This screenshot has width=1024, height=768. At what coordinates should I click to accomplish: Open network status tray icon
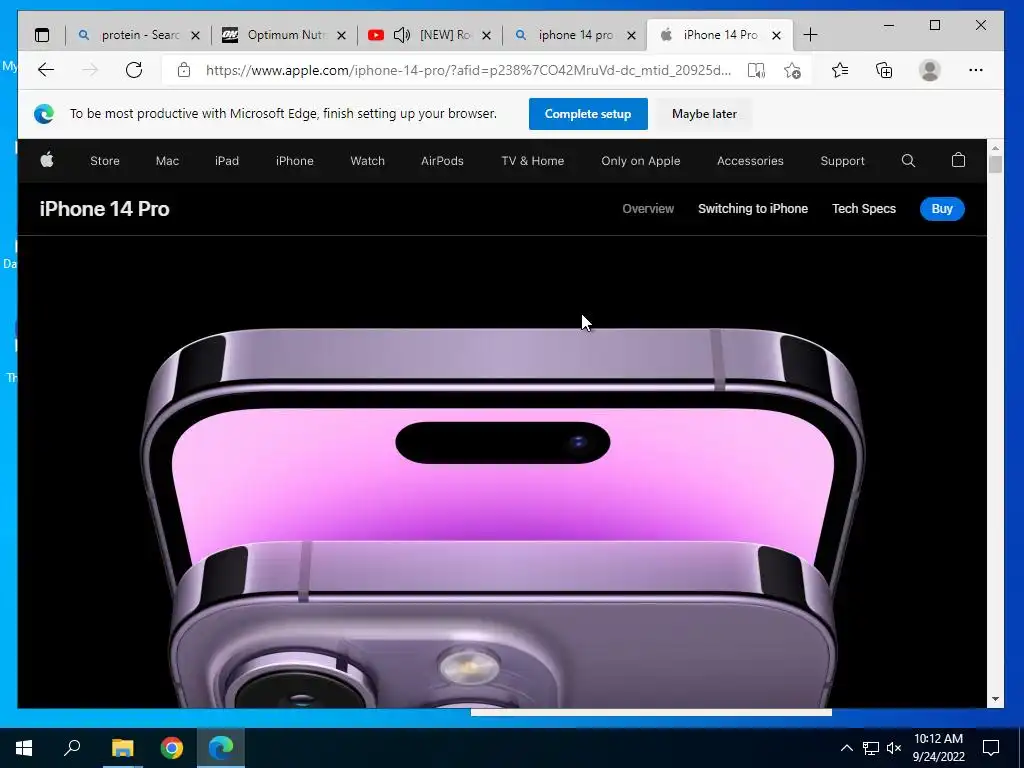click(x=871, y=748)
